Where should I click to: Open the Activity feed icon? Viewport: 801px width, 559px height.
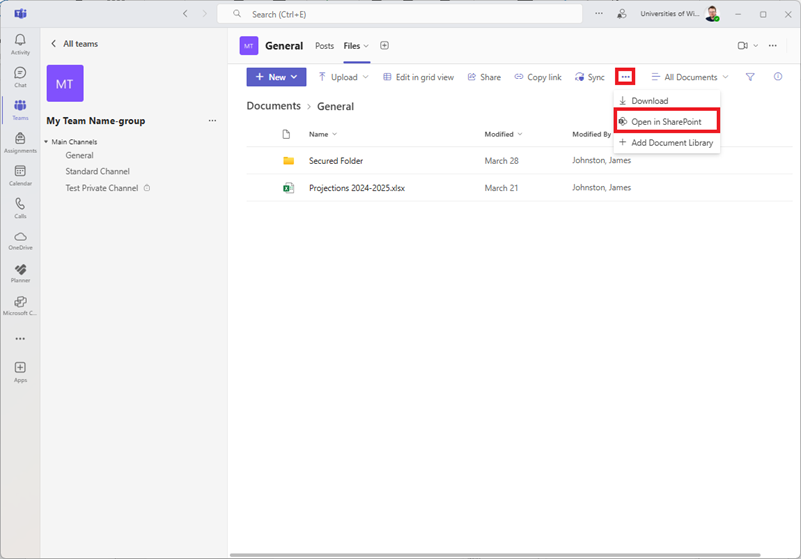pyautogui.click(x=20, y=43)
